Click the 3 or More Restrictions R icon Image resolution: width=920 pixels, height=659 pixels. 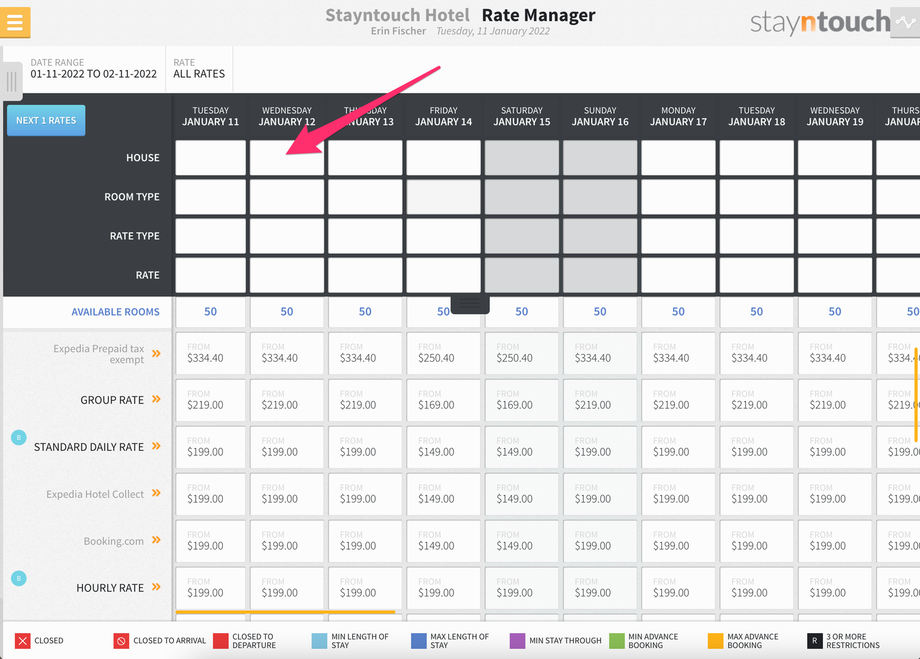(x=814, y=641)
